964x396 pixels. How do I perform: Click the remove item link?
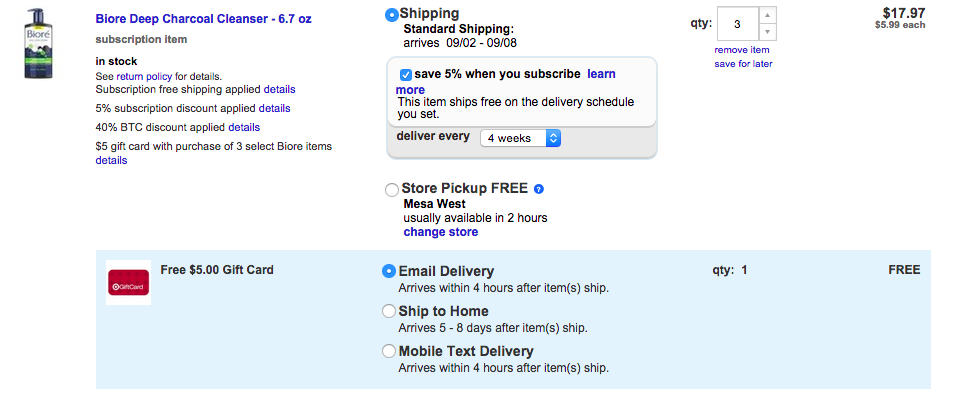click(742, 50)
